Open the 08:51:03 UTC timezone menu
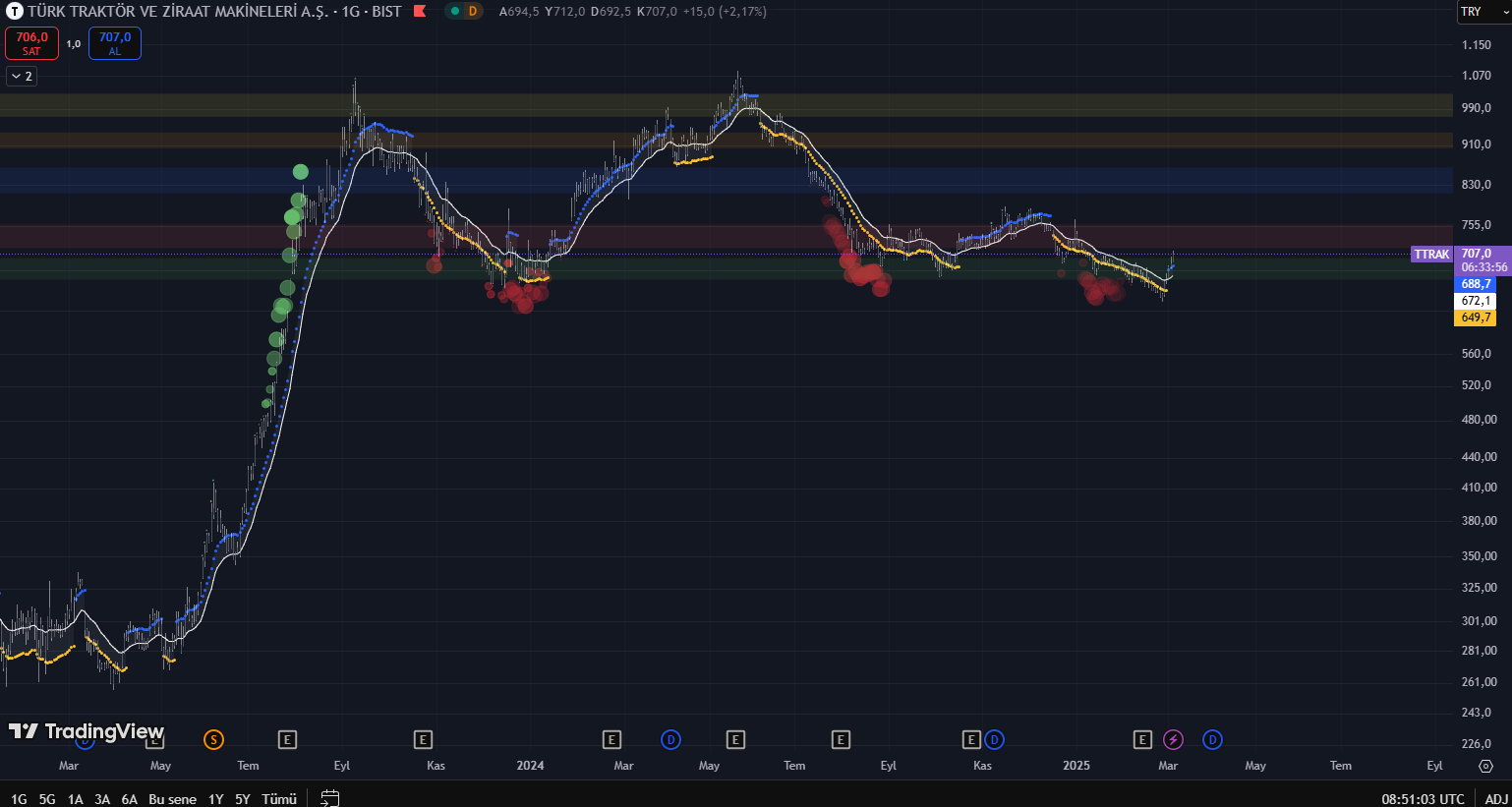The width and height of the screenshot is (1512, 807). click(1423, 799)
